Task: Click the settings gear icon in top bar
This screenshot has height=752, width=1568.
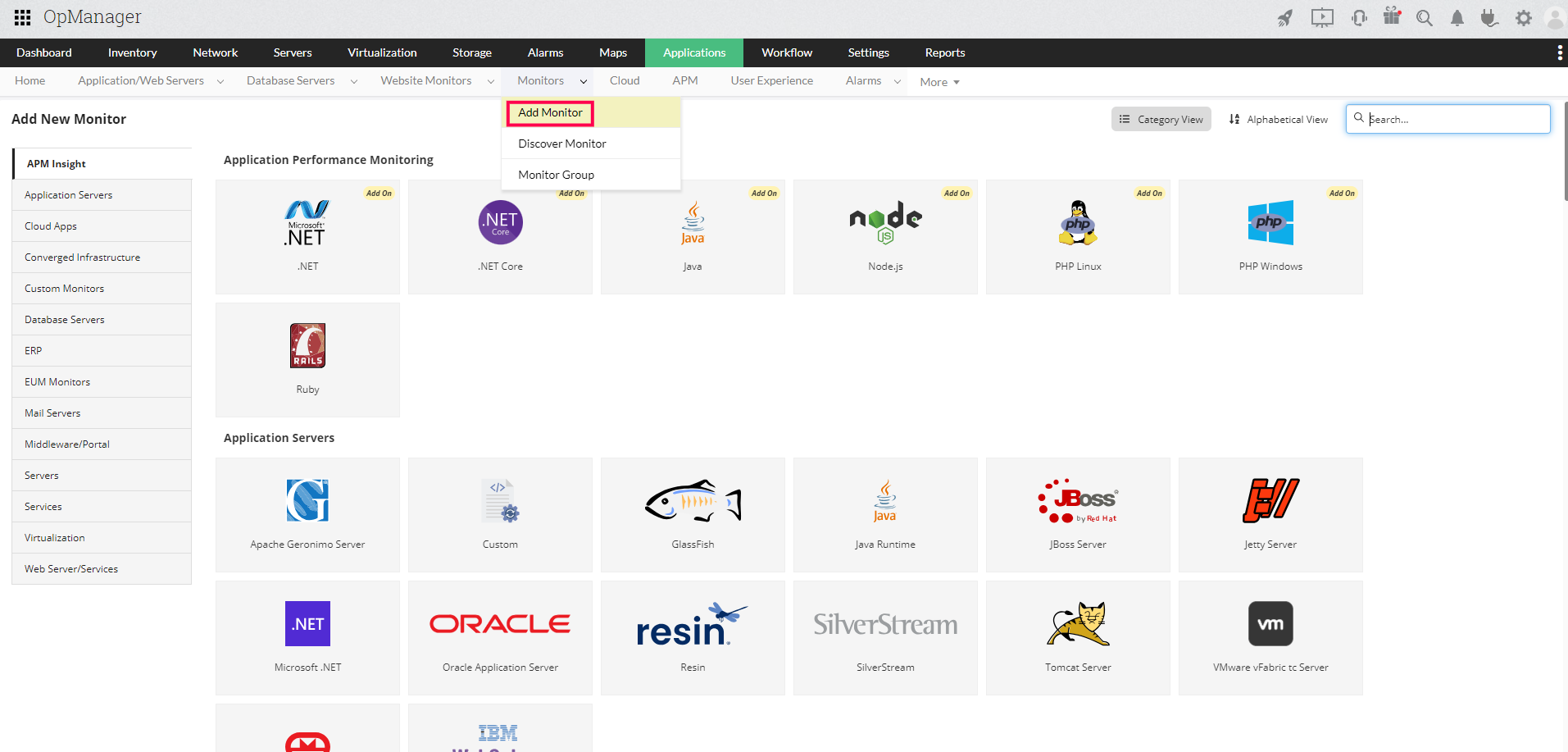Action: (1524, 17)
